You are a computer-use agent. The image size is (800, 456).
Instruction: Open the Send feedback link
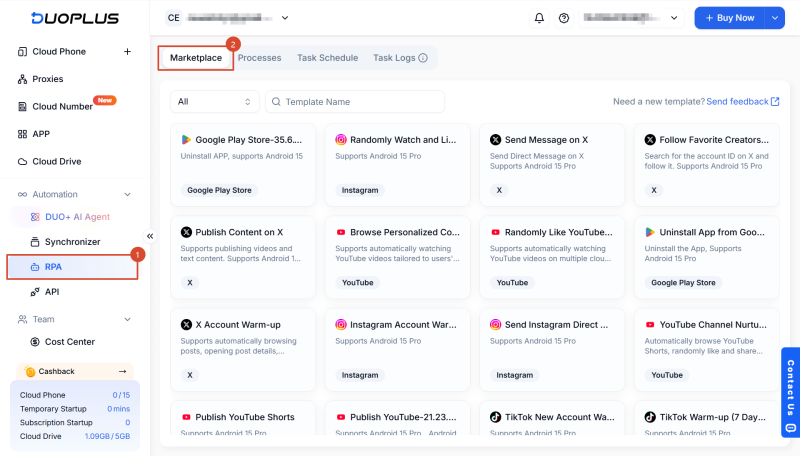[x=742, y=102]
